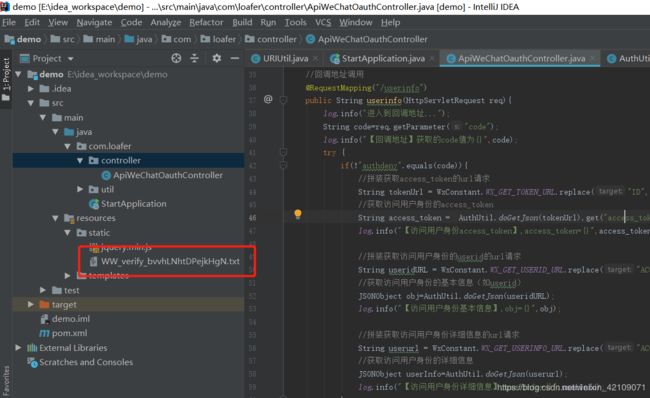The image size is (650, 398).
Task: Hide the Project panel with minus icon
Action: [x=235, y=58]
